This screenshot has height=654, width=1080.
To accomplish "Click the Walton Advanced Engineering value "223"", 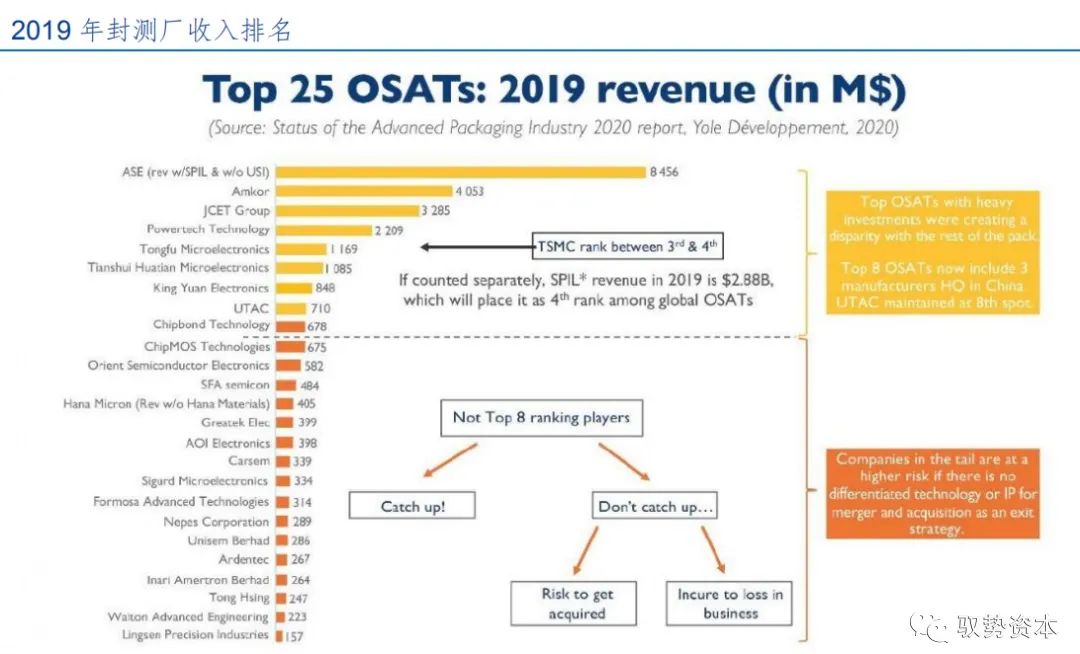I will click(x=297, y=617).
